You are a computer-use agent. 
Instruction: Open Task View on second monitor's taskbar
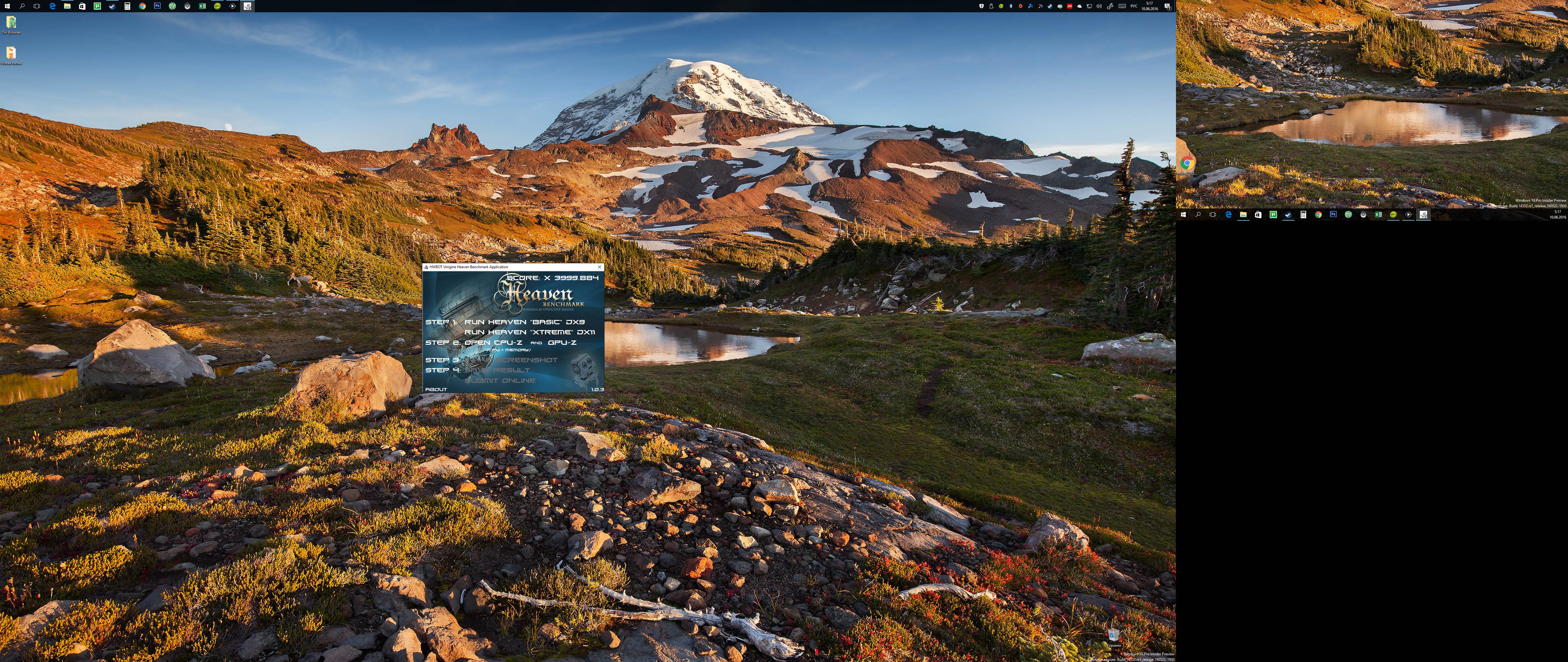pyautogui.click(x=1212, y=214)
